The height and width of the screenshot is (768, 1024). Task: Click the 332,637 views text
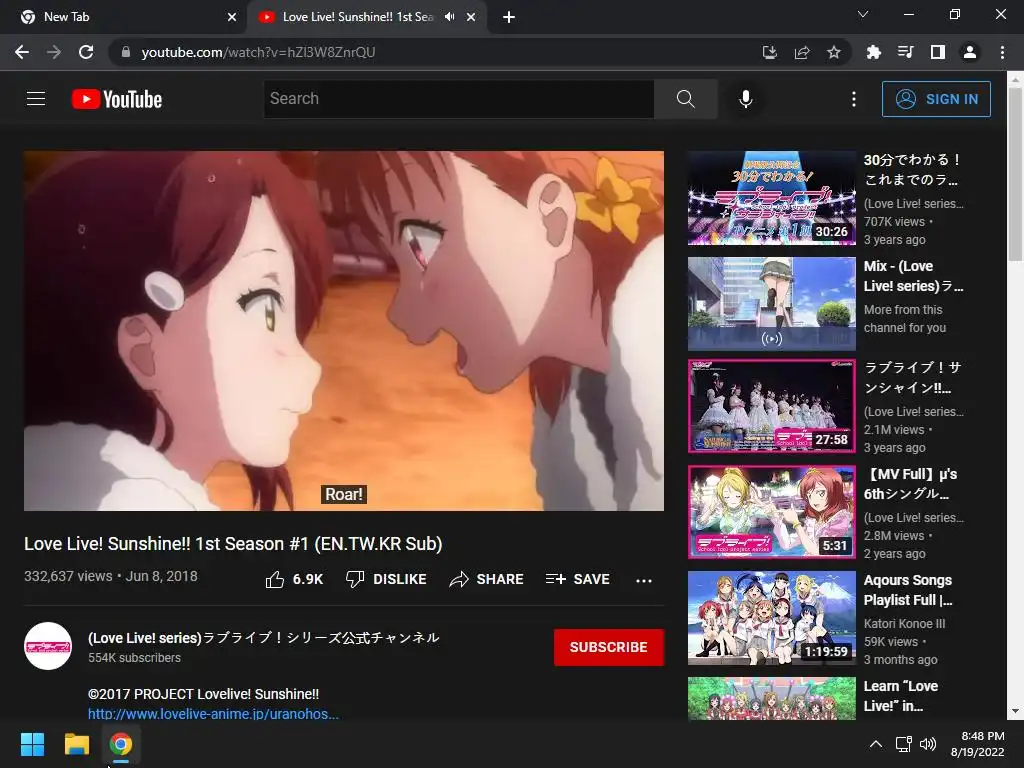click(x=68, y=576)
